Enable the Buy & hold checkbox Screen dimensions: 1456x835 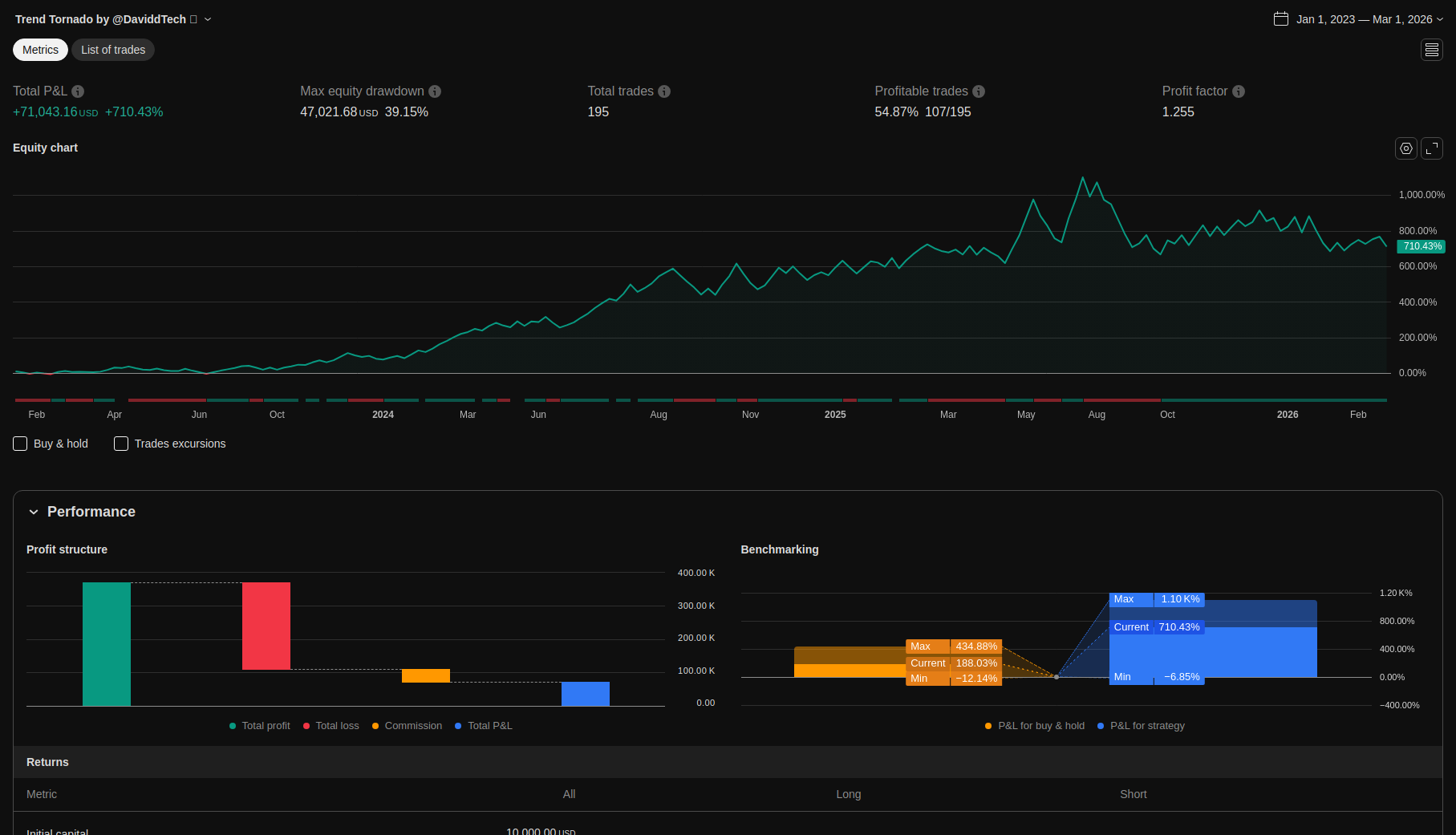pos(21,444)
